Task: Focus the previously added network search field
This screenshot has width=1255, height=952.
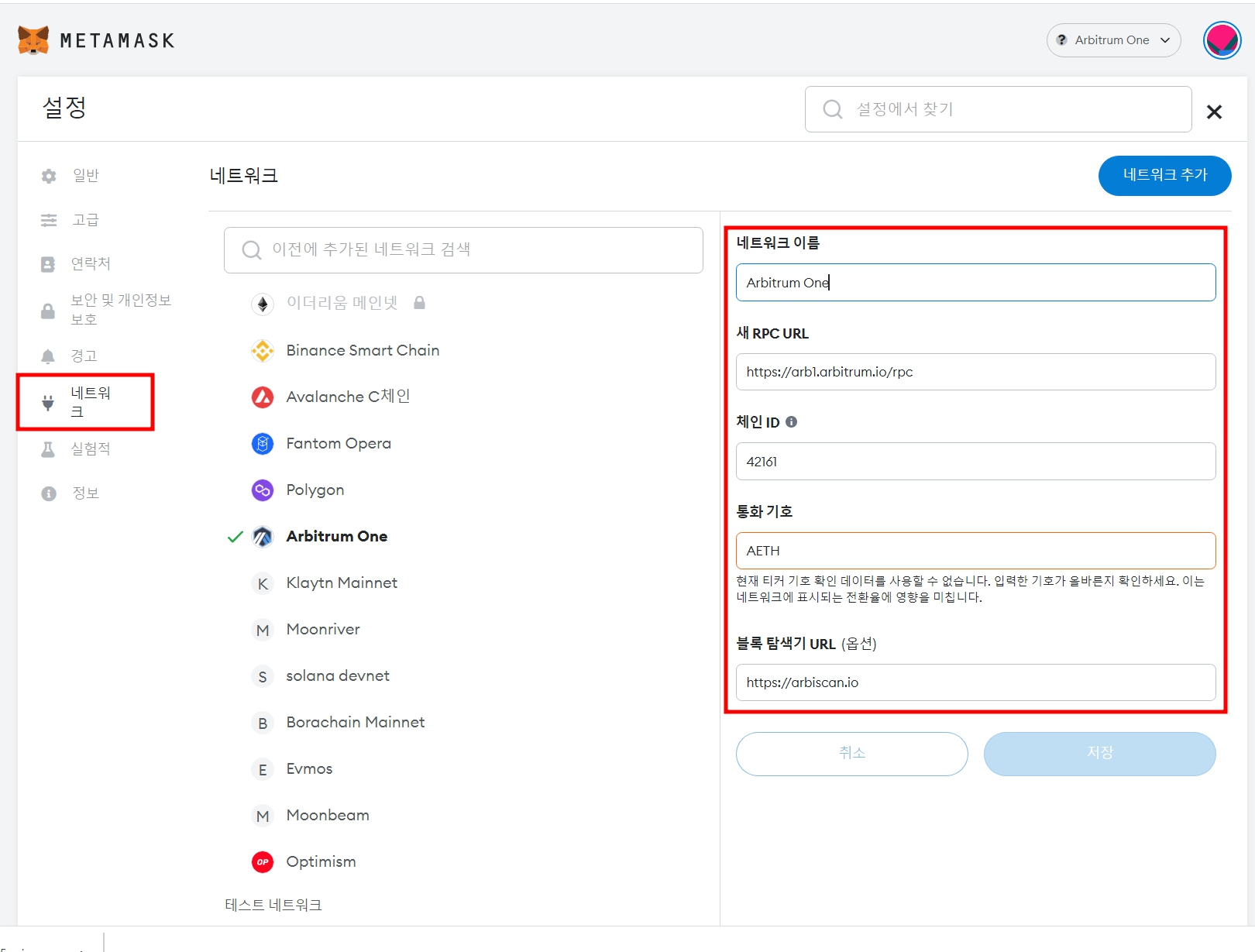Action: coord(463,250)
